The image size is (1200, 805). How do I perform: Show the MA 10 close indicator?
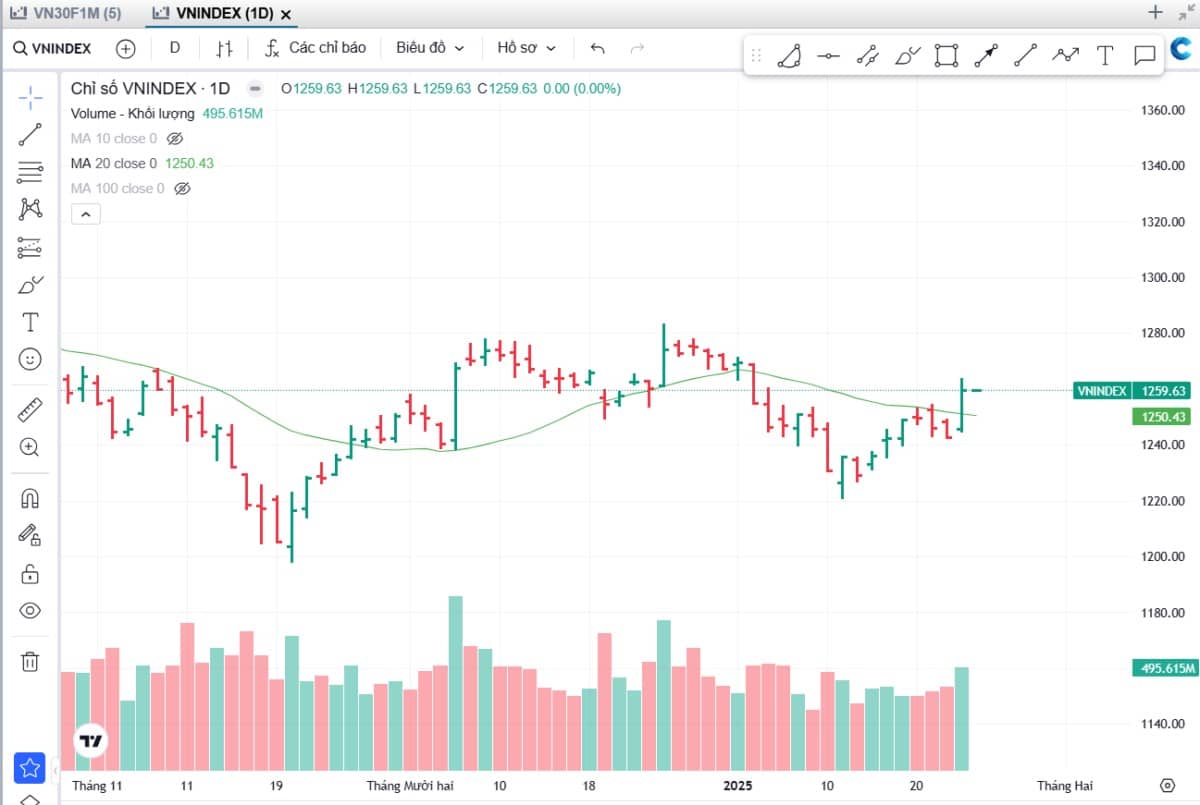[175, 138]
